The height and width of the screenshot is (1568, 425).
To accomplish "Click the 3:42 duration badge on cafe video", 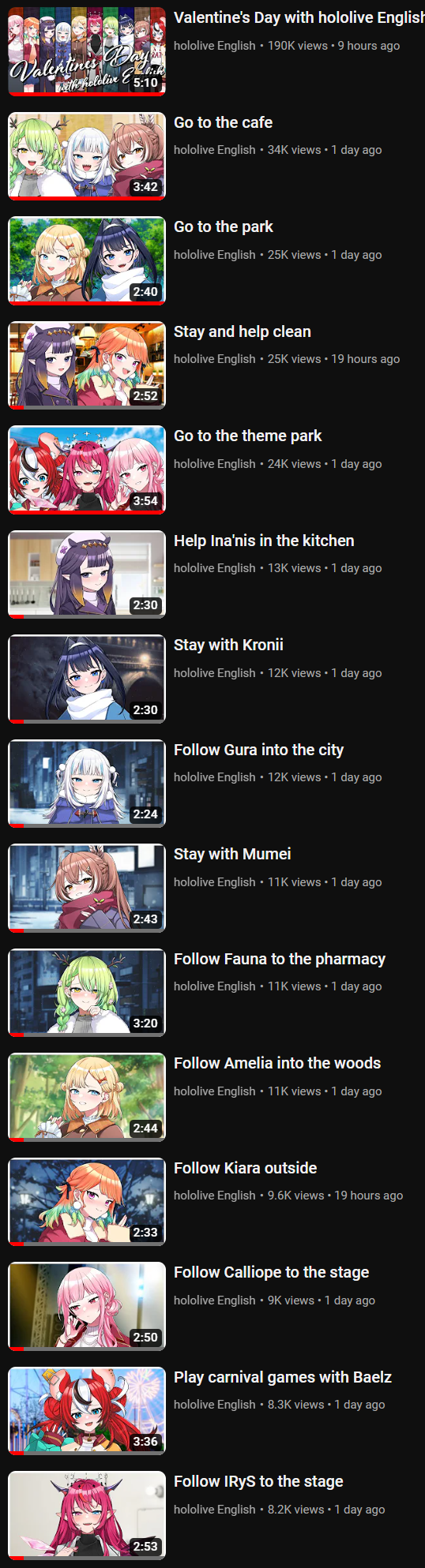I will tap(145, 187).
